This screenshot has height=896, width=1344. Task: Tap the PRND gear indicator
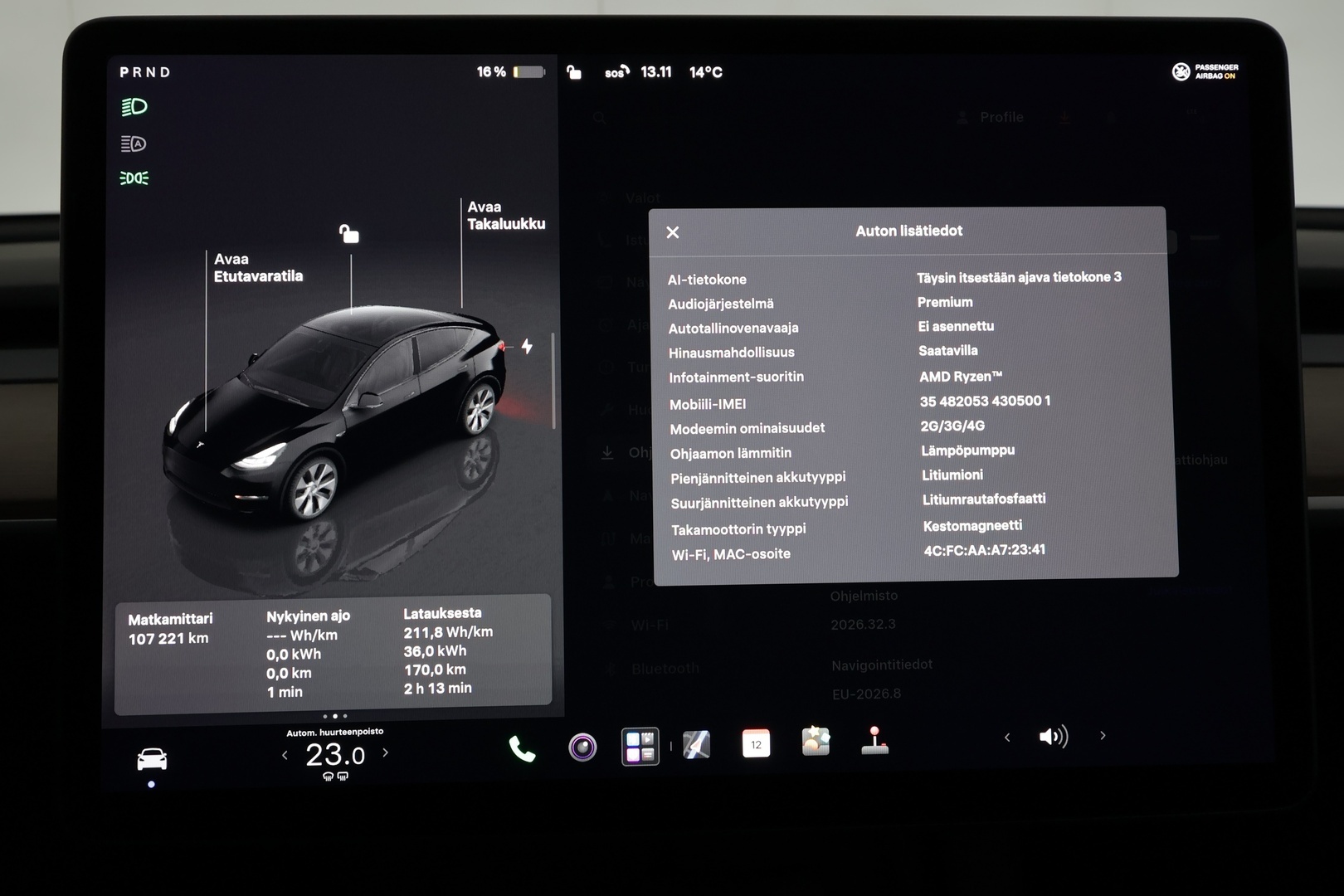coord(145,72)
